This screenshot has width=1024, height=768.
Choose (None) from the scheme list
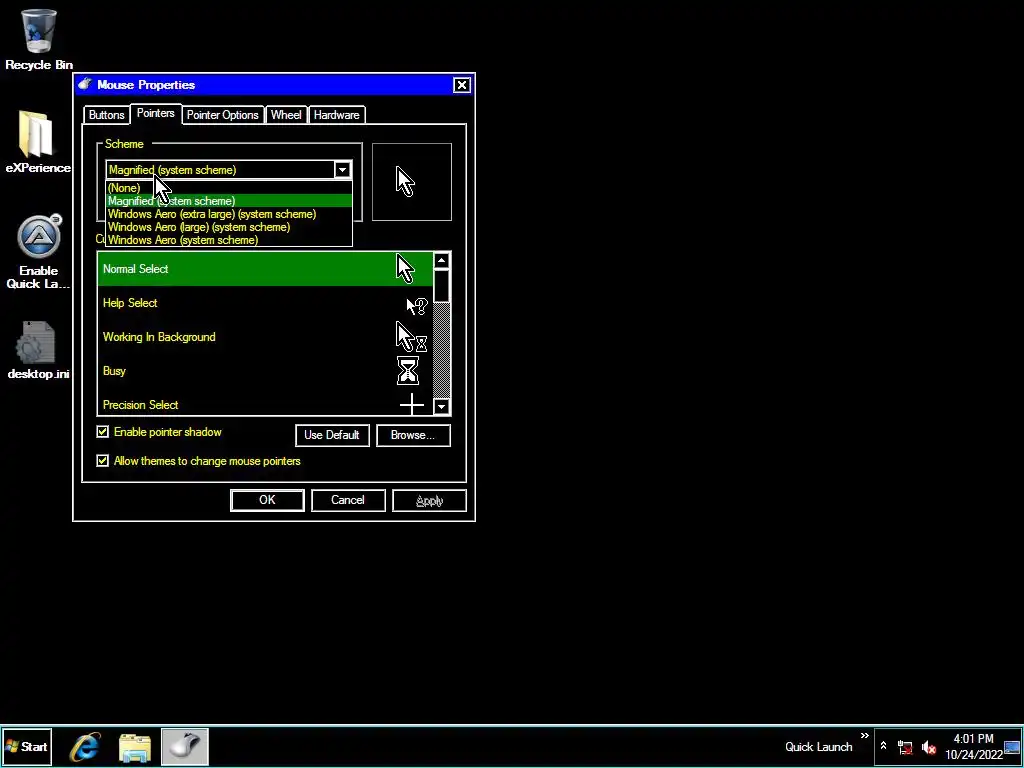click(229, 188)
